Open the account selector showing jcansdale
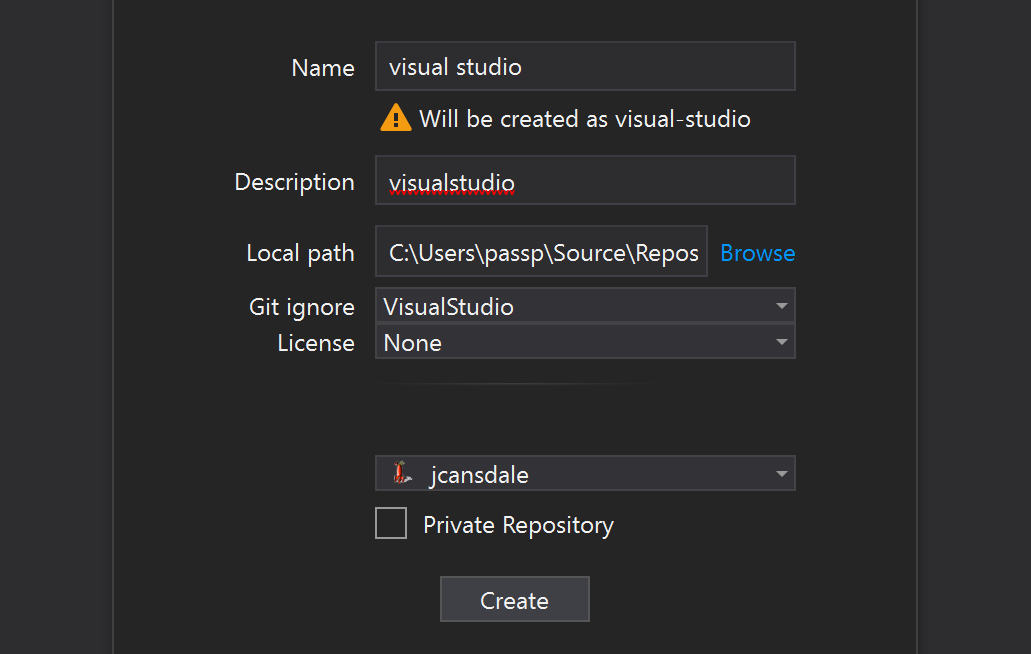This screenshot has width=1031, height=654. 585,473
